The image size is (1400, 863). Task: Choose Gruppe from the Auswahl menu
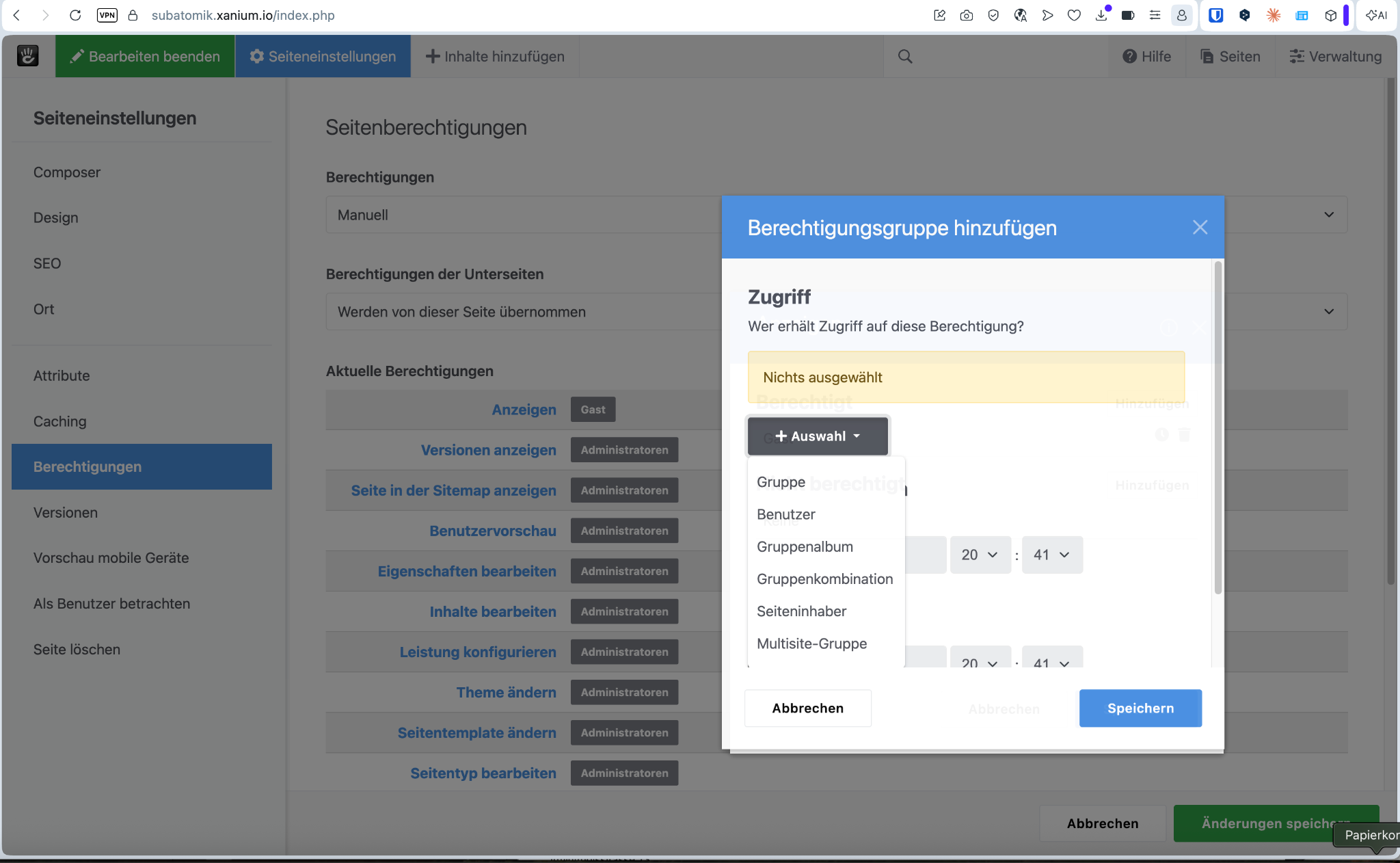pos(781,482)
